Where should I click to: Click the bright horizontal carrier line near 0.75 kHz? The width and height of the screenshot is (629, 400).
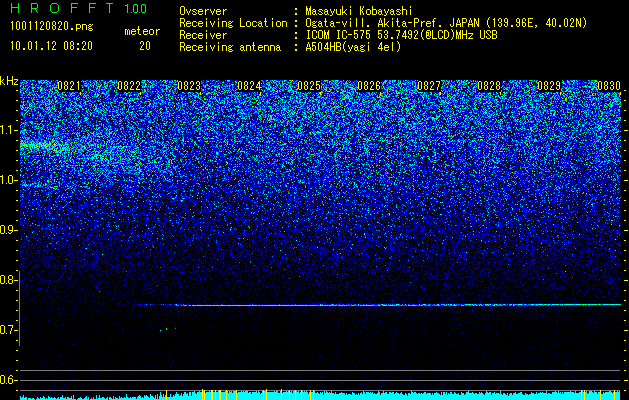pos(379,305)
